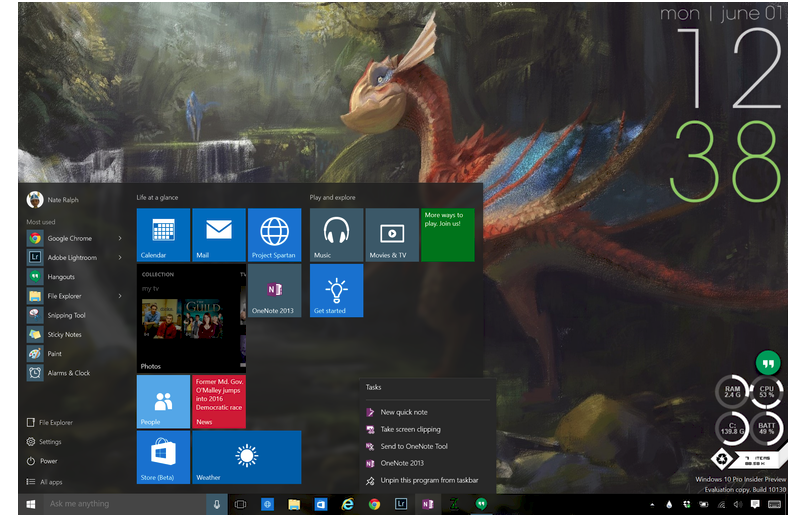
Task: Open the Wi-Fi network tray icon
Action: pos(721,504)
